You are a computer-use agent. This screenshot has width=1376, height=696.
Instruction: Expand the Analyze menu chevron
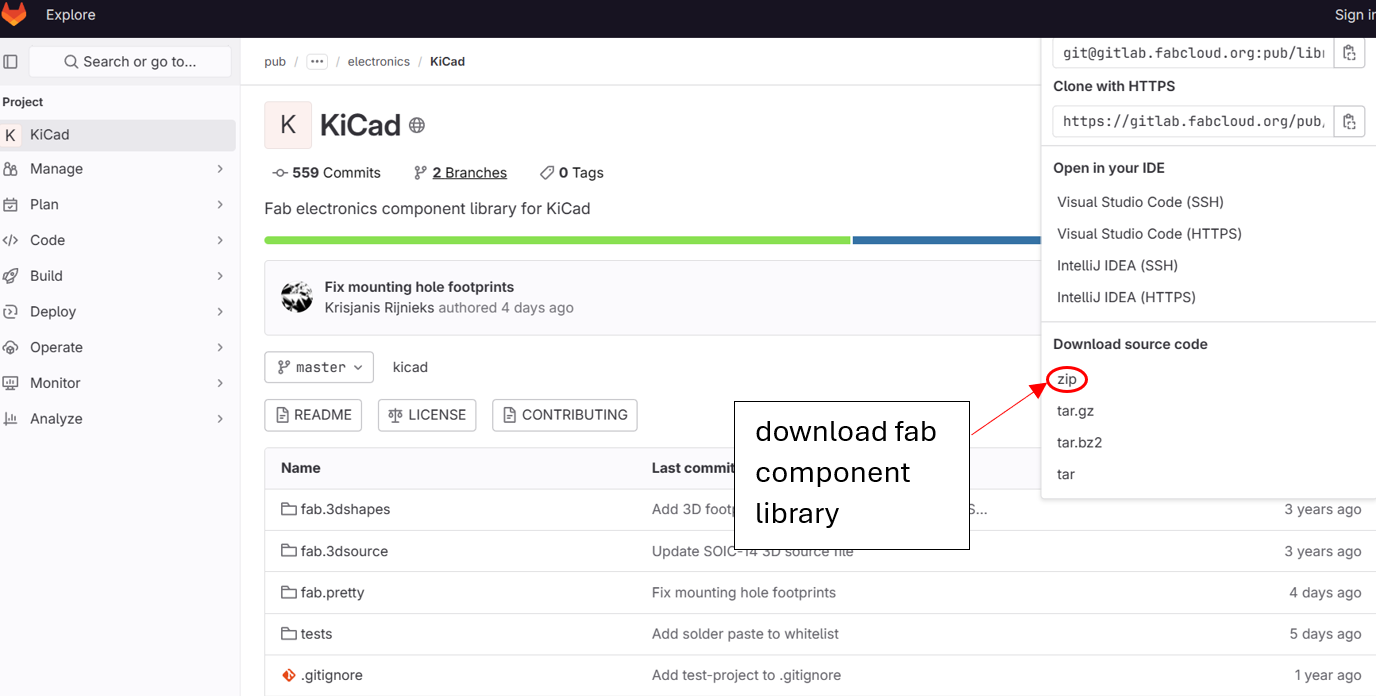tap(220, 419)
